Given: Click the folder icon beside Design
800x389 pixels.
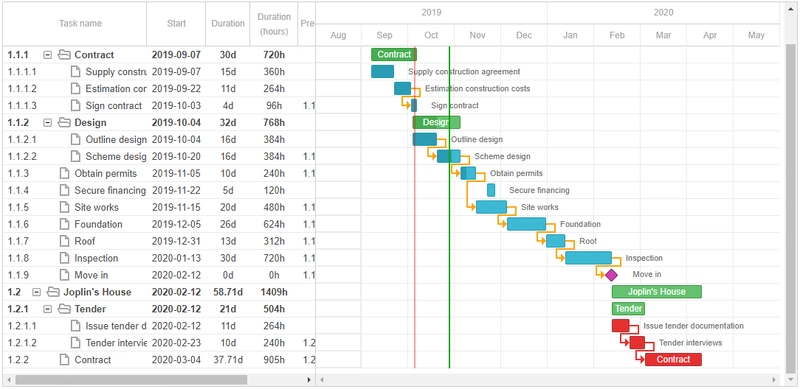Looking at the screenshot, I should coord(64,123).
